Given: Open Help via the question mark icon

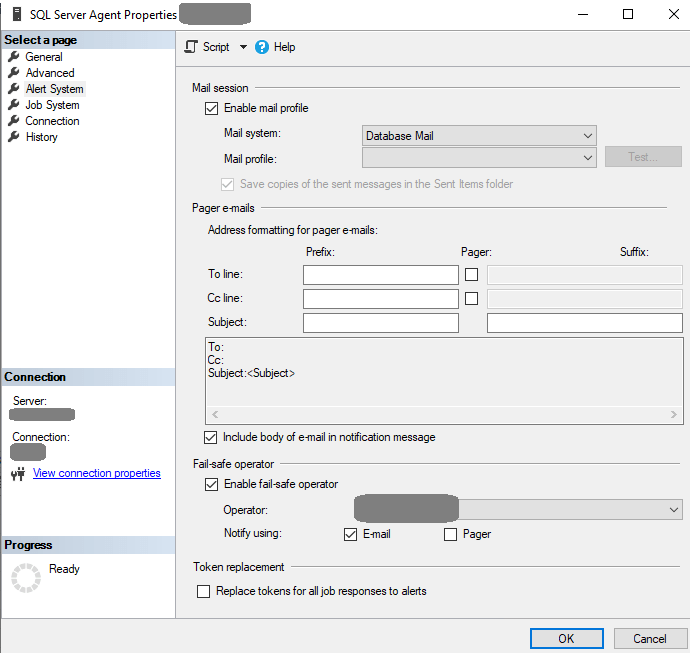Looking at the screenshot, I should [262, 47].
